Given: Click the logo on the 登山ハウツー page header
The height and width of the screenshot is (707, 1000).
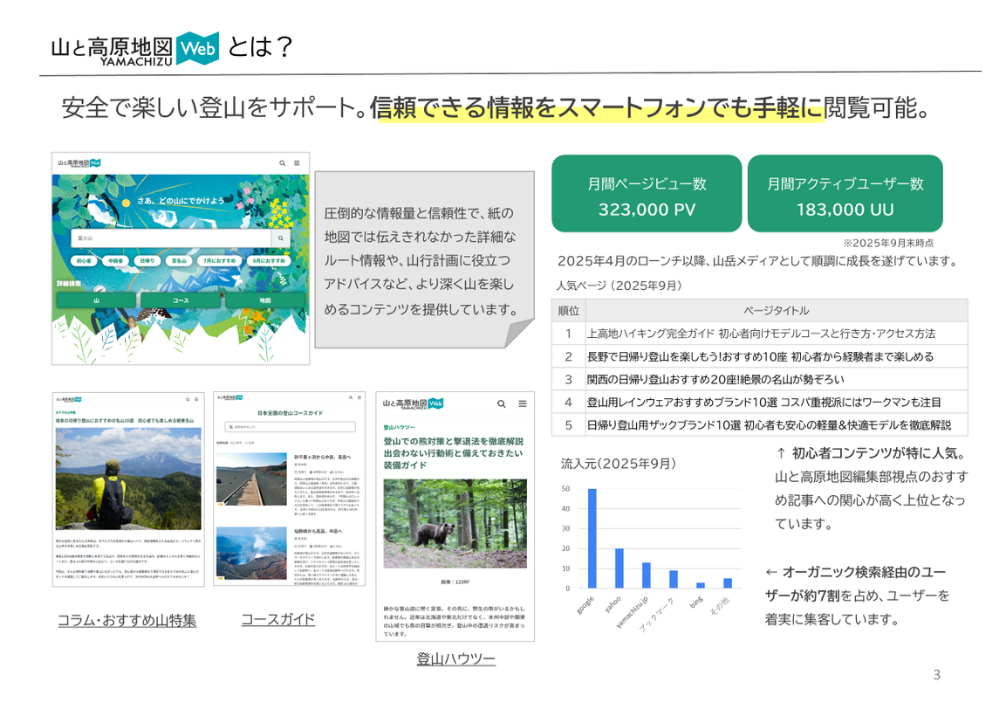Looking at the screenshot, I should click(413, 404).
